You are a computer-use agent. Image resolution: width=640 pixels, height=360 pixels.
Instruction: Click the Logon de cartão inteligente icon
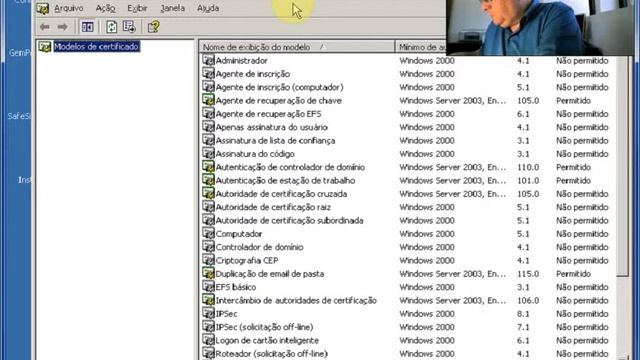coord(208,340)
